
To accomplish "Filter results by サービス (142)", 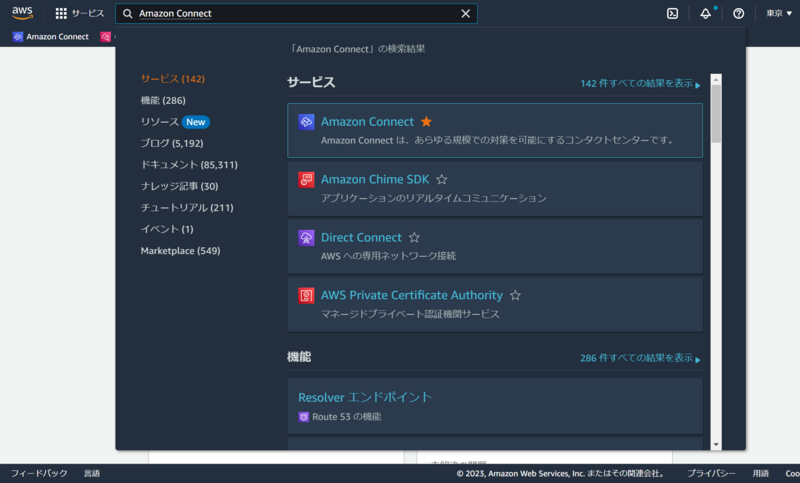I will pyautogui.click(x=172, y=79).
